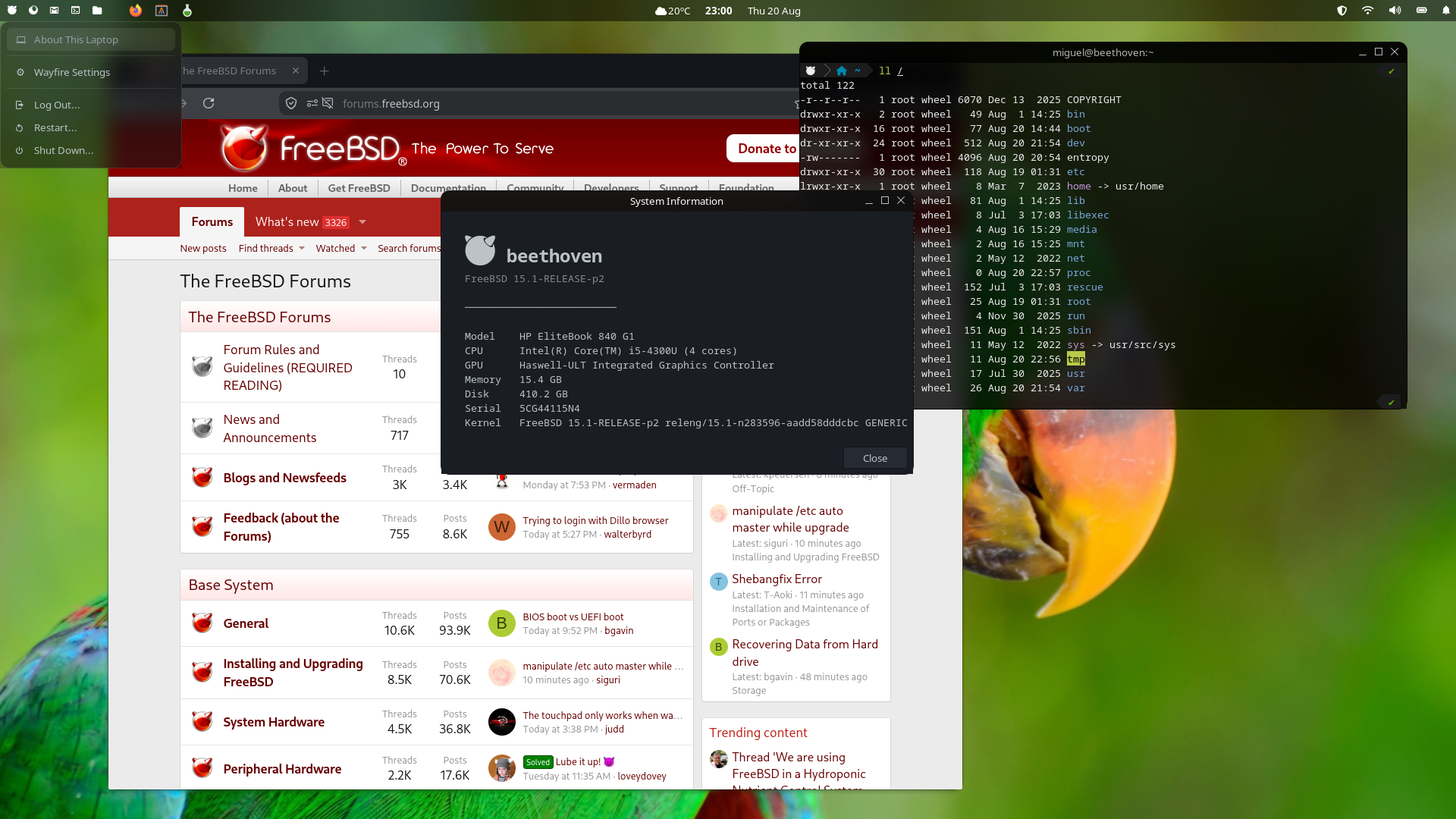Open the System Hardware forum
The height and width of the screenshot is (819, 1456).
(274, 722)
